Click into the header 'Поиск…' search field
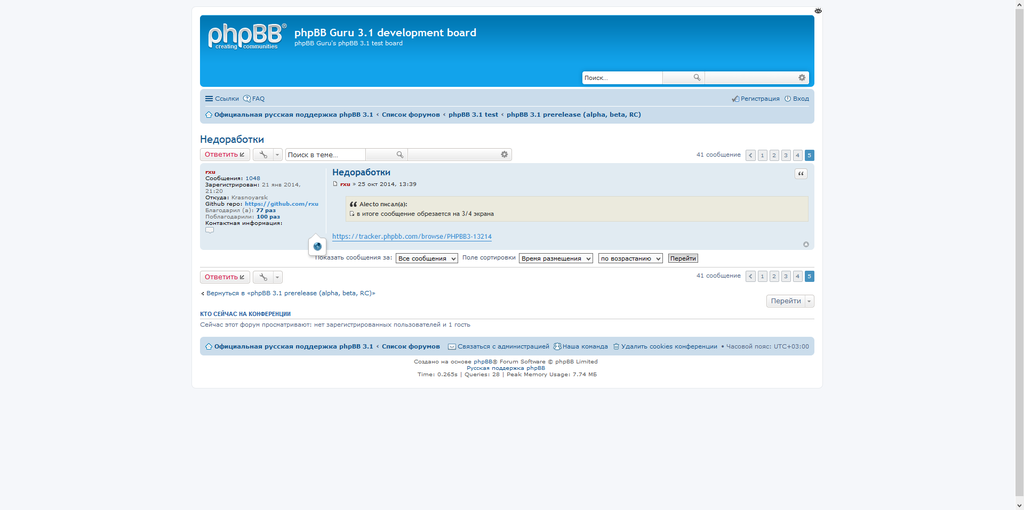1024x510 pixels. 622,78
